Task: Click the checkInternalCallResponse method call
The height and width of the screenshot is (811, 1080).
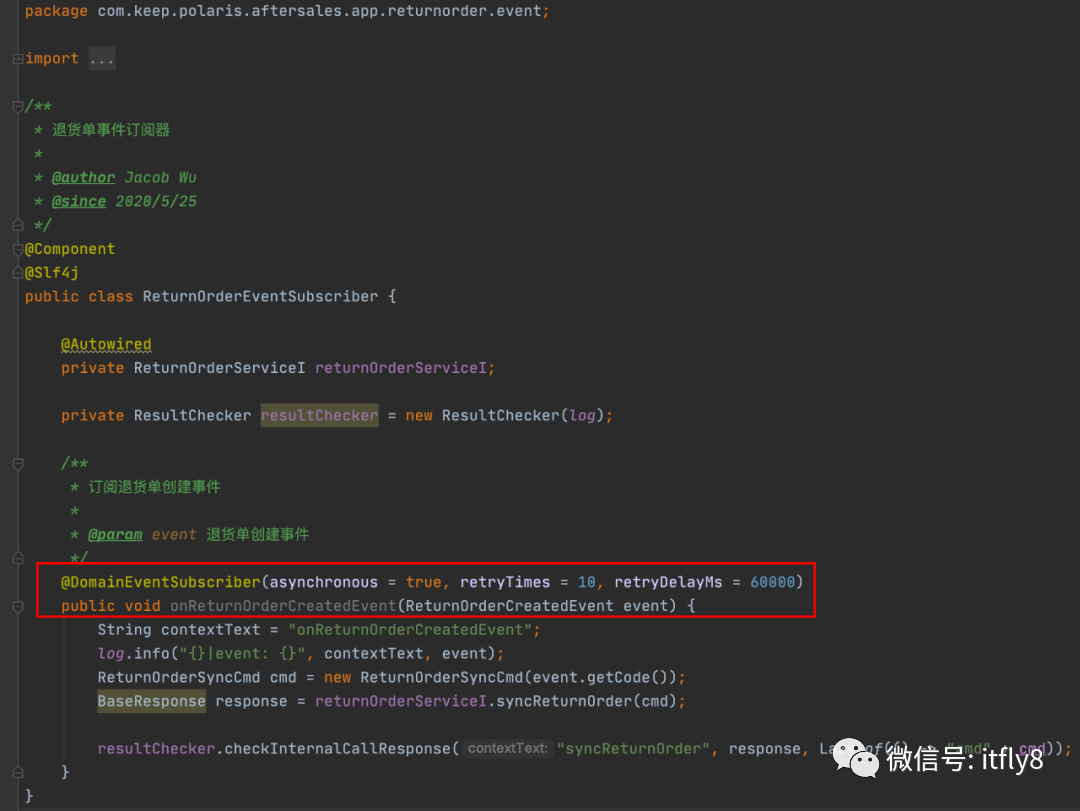Action: [338, 749]
